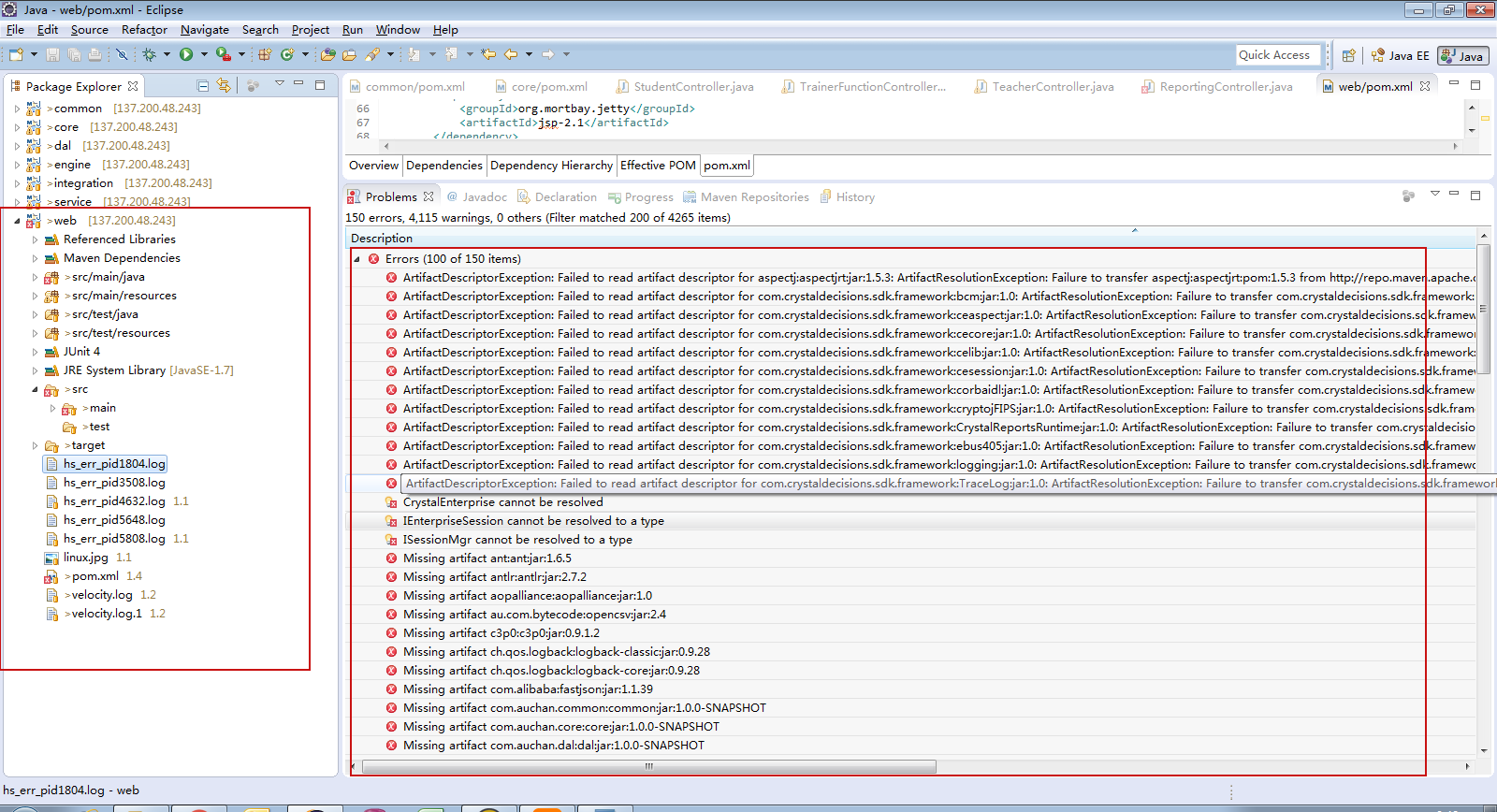
Task: Open the File menu
Action: click(x=15, y=30)
